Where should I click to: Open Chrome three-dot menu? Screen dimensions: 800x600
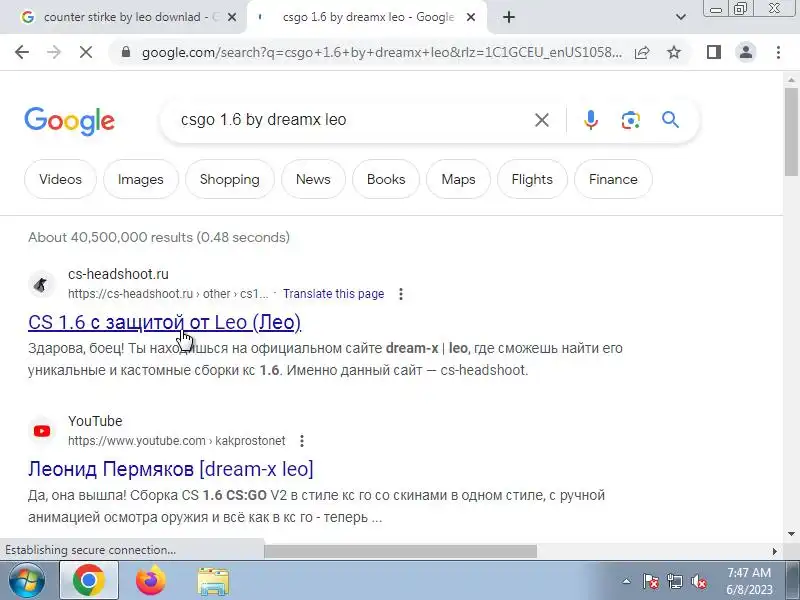pos(778,52)
